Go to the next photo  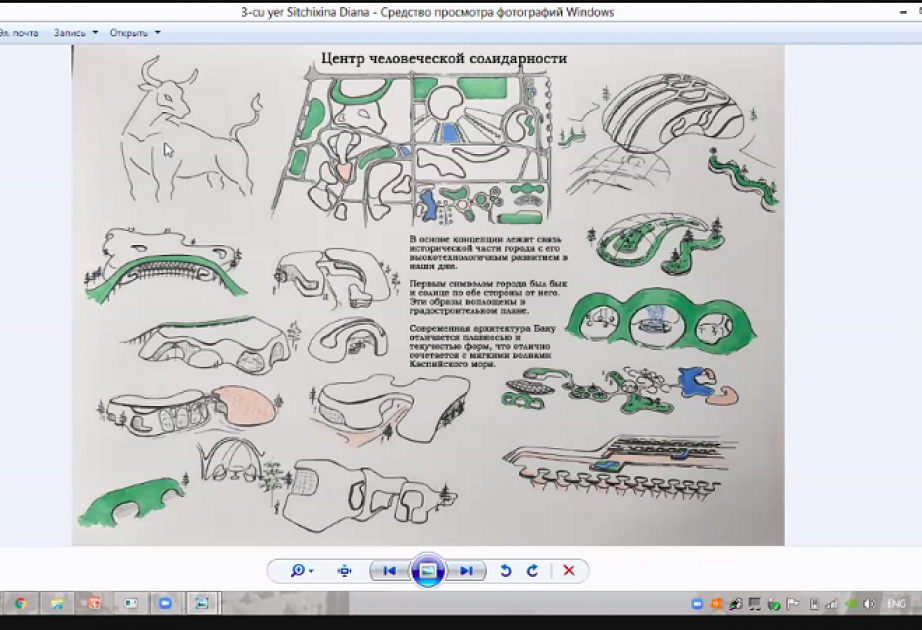[x=466, y=571]
